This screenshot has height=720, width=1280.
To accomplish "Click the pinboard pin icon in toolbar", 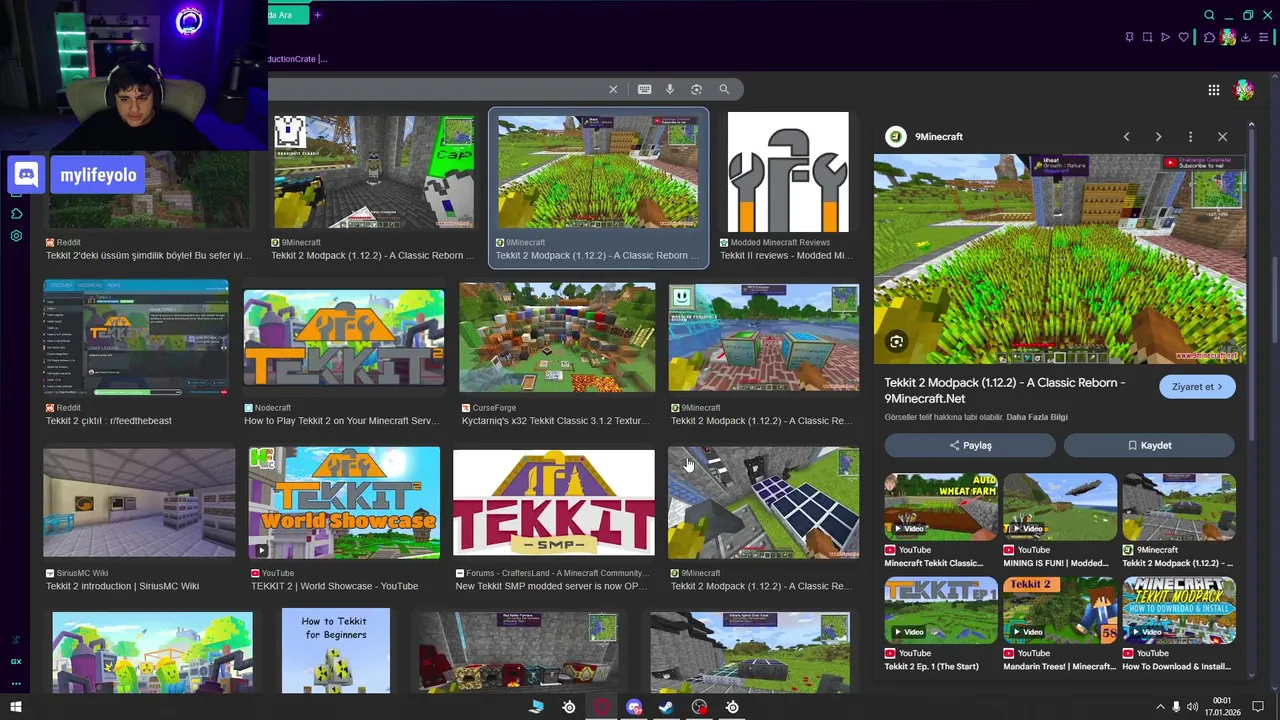I will click(1129, 37).
